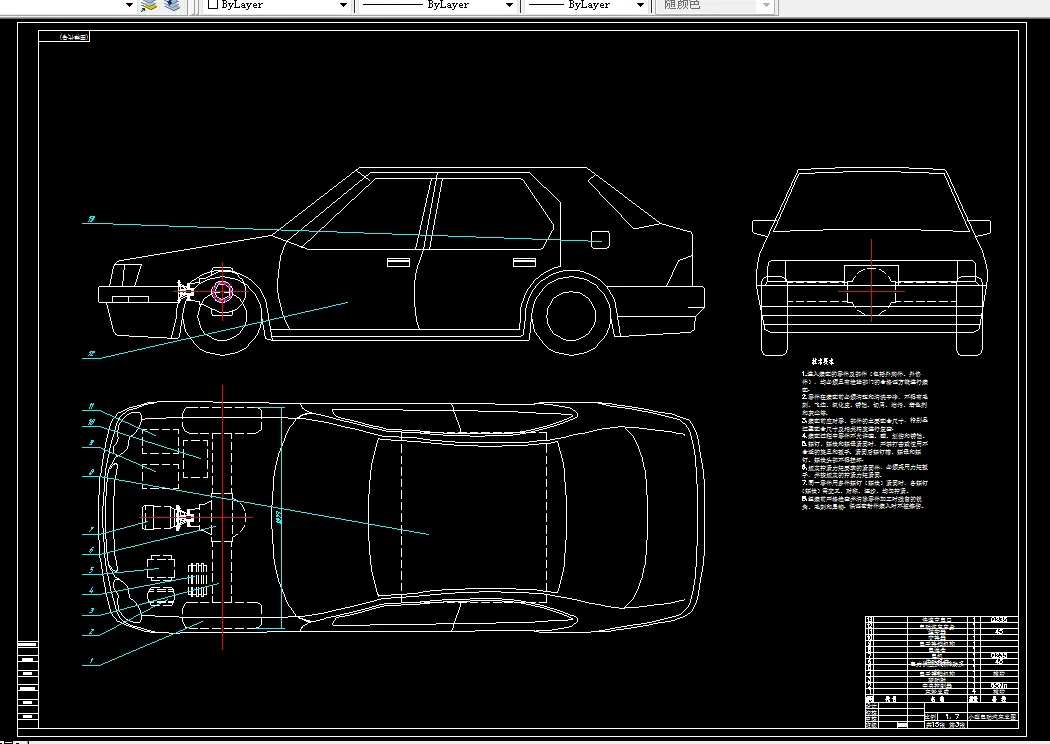Screen dimensions: 1050x744
Task: Select the fuel filler cap on the side view
Action: [x=600, y=240]
